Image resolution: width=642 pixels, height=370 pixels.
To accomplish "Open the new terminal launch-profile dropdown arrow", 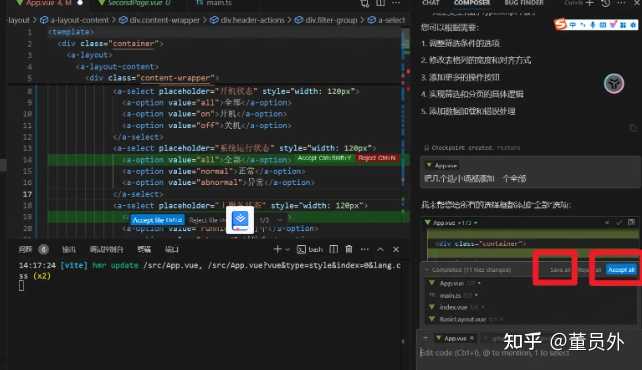I will pos(287,250).
